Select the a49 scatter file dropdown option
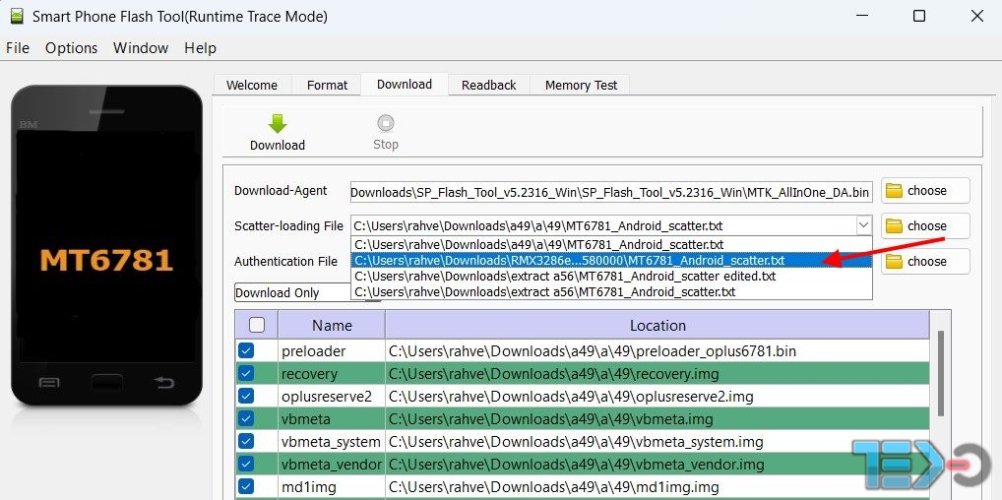 click(611, 244)
